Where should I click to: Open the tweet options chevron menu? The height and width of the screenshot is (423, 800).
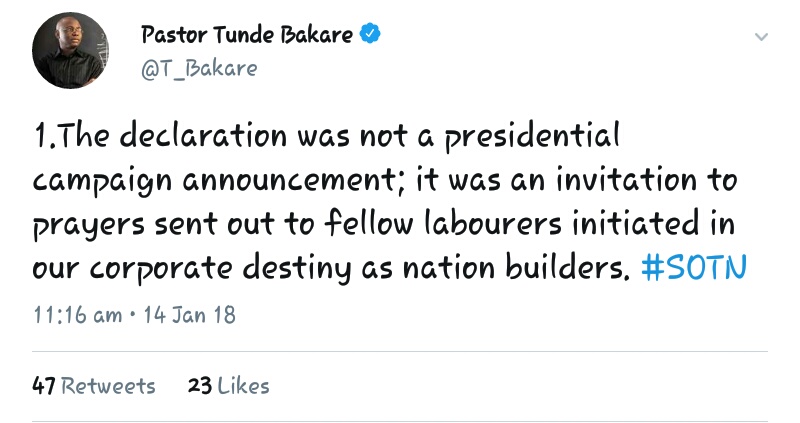pos(761,37)
